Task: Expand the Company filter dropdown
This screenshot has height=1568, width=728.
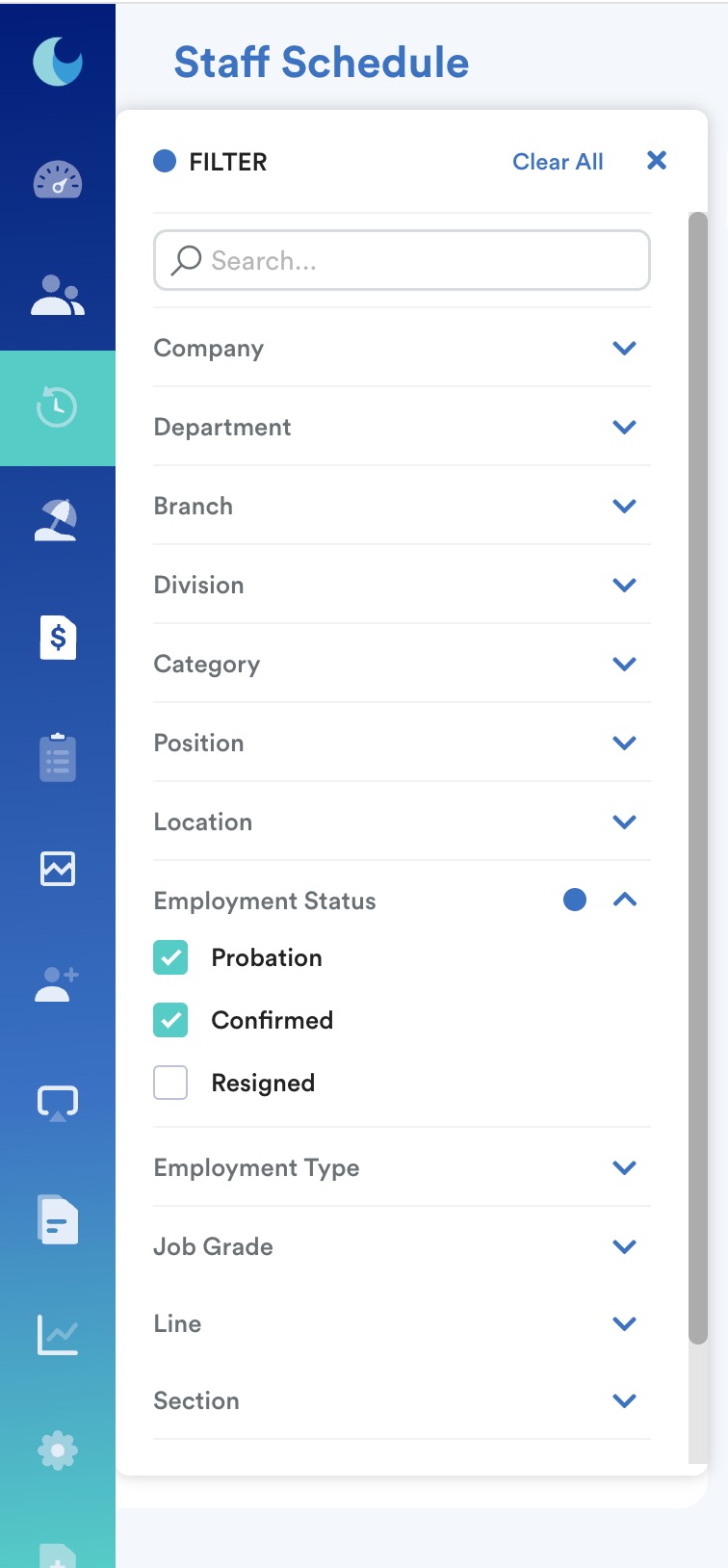Action: 624,348
